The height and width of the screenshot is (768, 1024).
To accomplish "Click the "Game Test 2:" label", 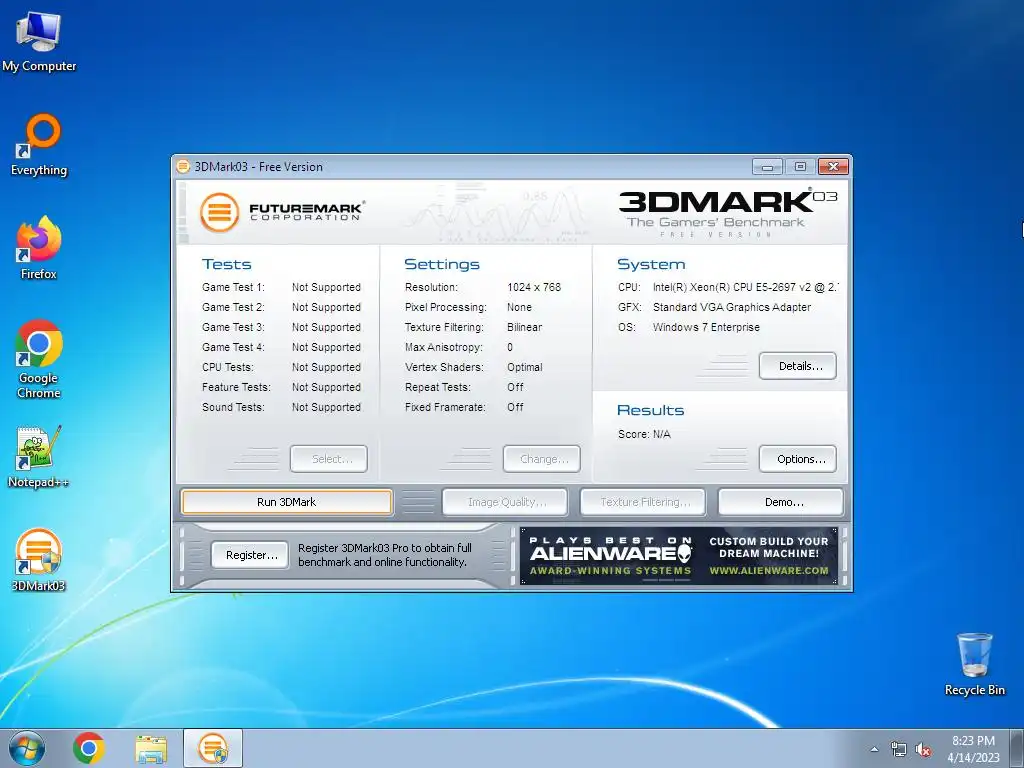I will point(233,307).
